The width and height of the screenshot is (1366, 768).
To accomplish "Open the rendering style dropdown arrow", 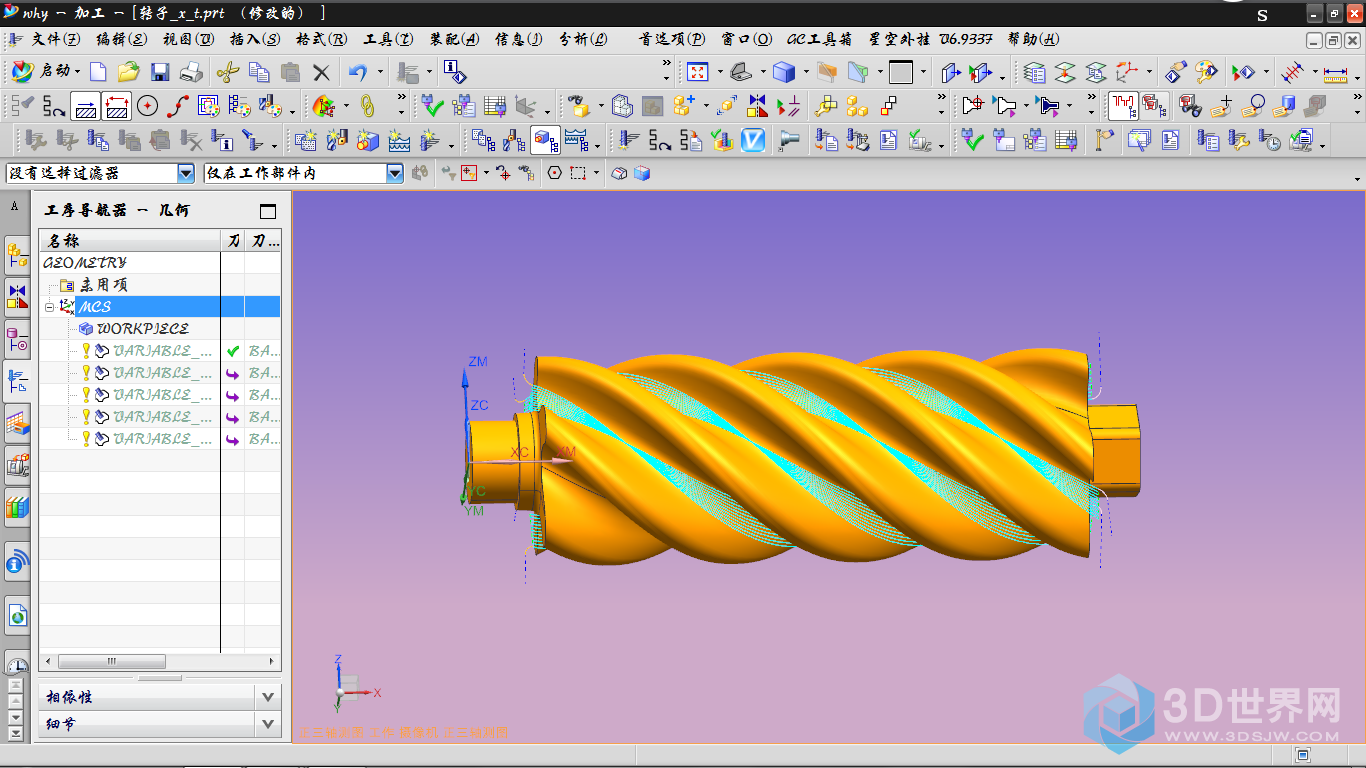I will [x=804, y=72].
